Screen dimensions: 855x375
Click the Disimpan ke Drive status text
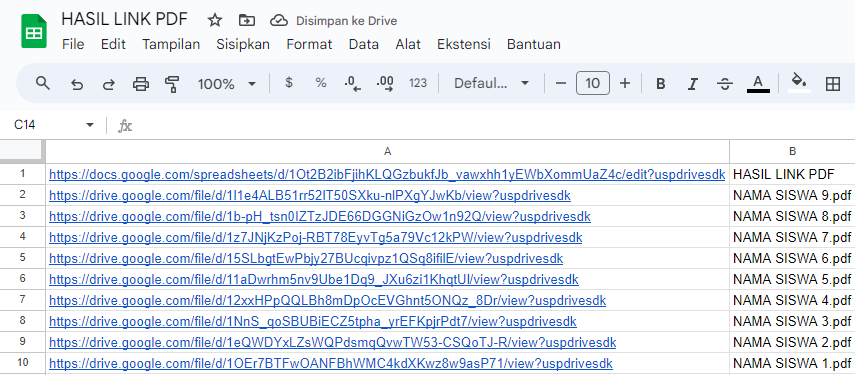(347, 21)
